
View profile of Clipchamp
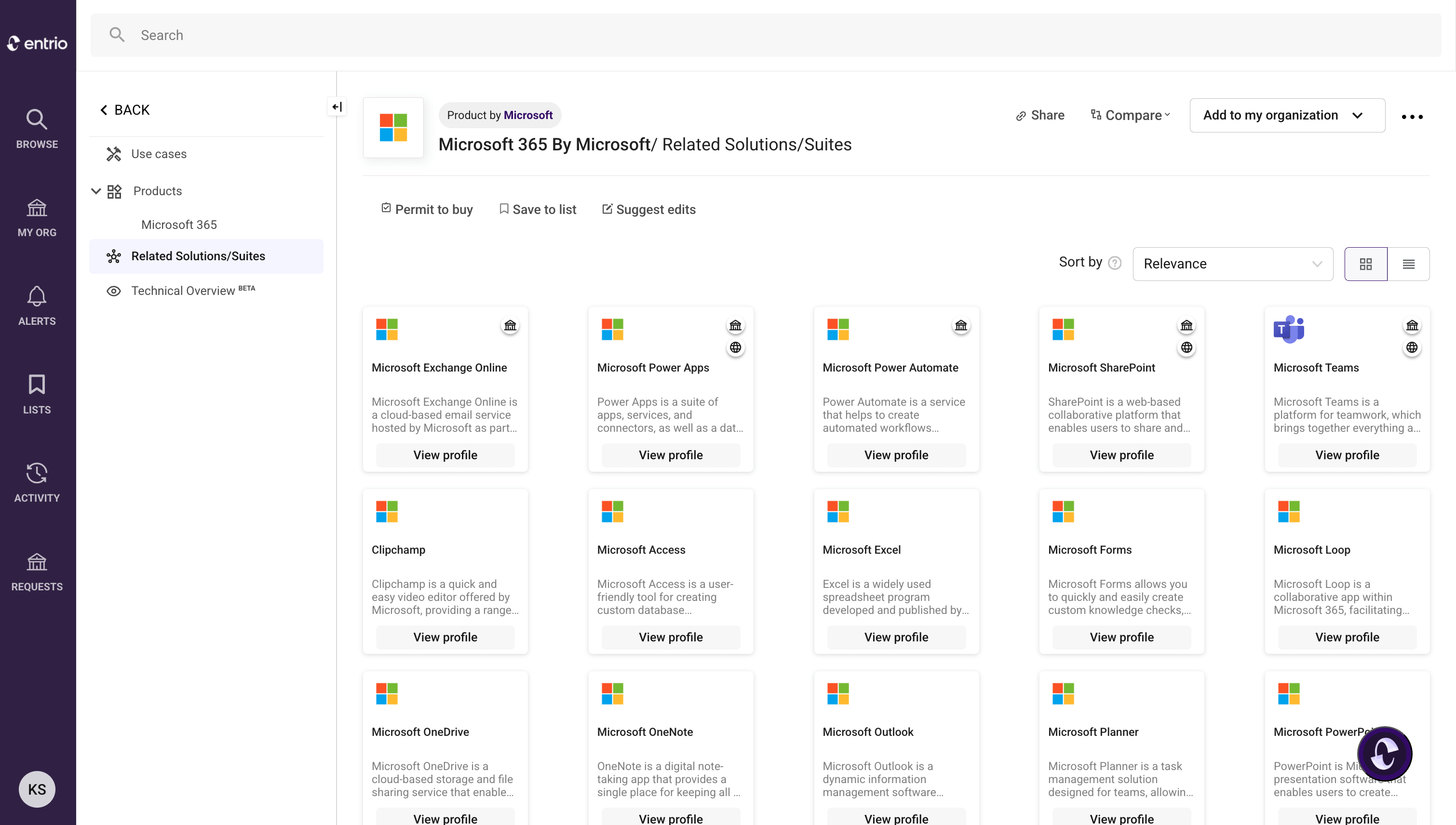pos(445,637)
